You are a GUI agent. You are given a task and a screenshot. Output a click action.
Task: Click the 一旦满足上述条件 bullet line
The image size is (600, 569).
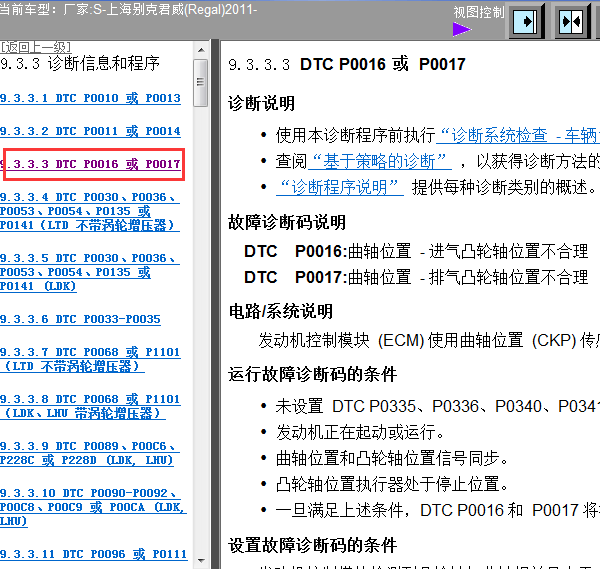click(438, 510)
